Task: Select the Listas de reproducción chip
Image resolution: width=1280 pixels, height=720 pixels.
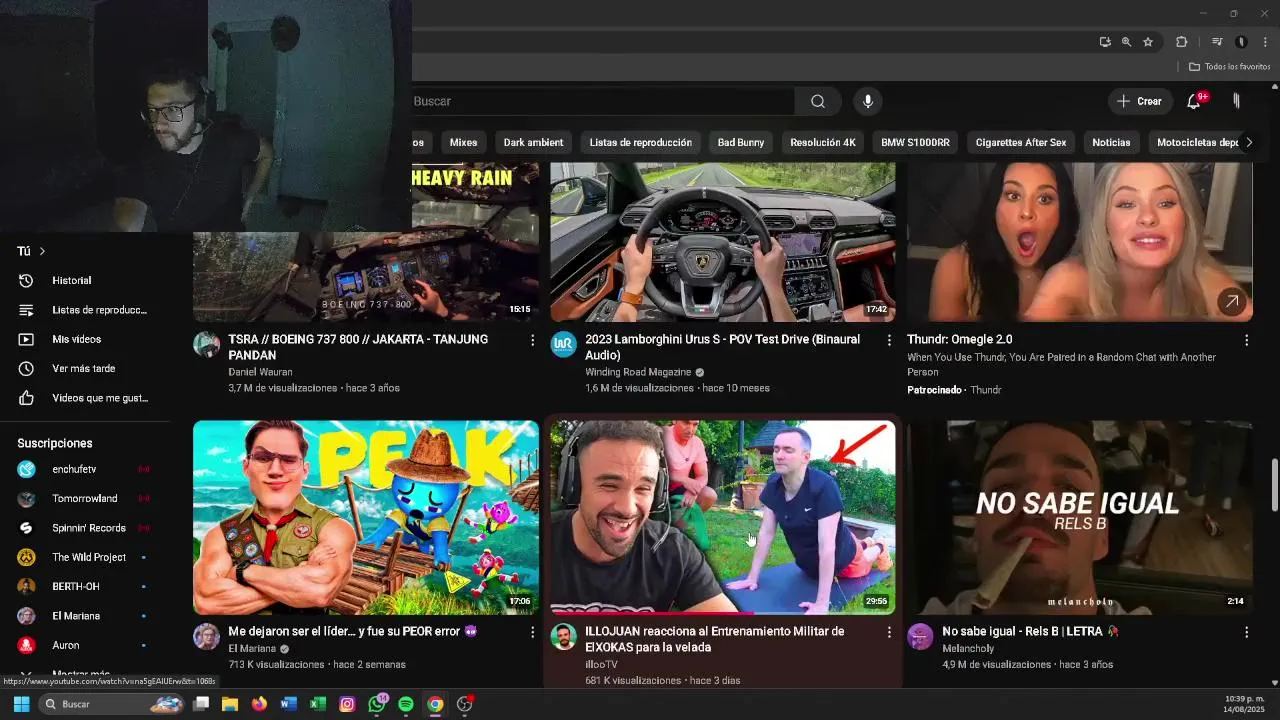Action: coord(640,142)
